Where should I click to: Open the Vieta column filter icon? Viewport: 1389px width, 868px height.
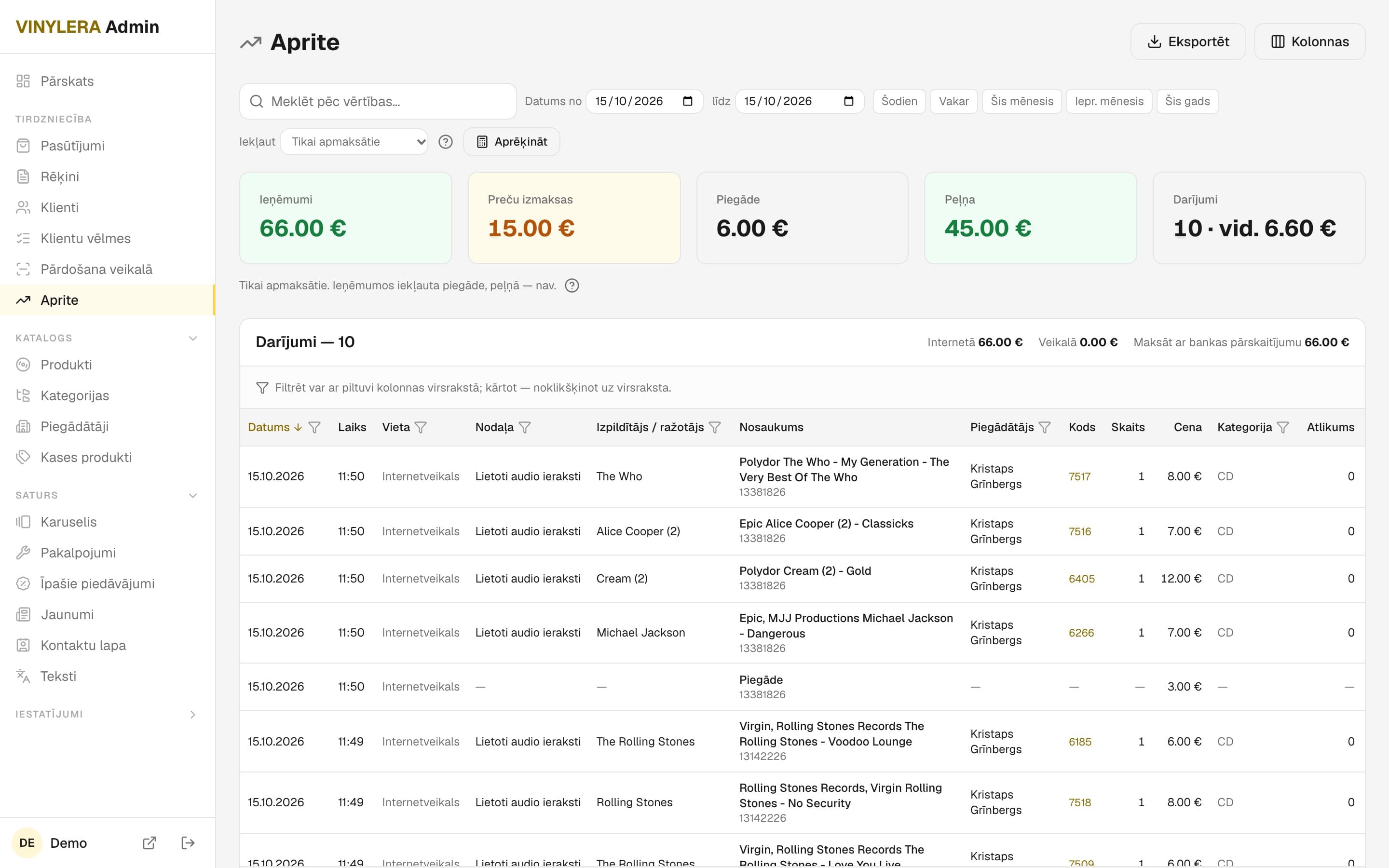pos(421,427)
